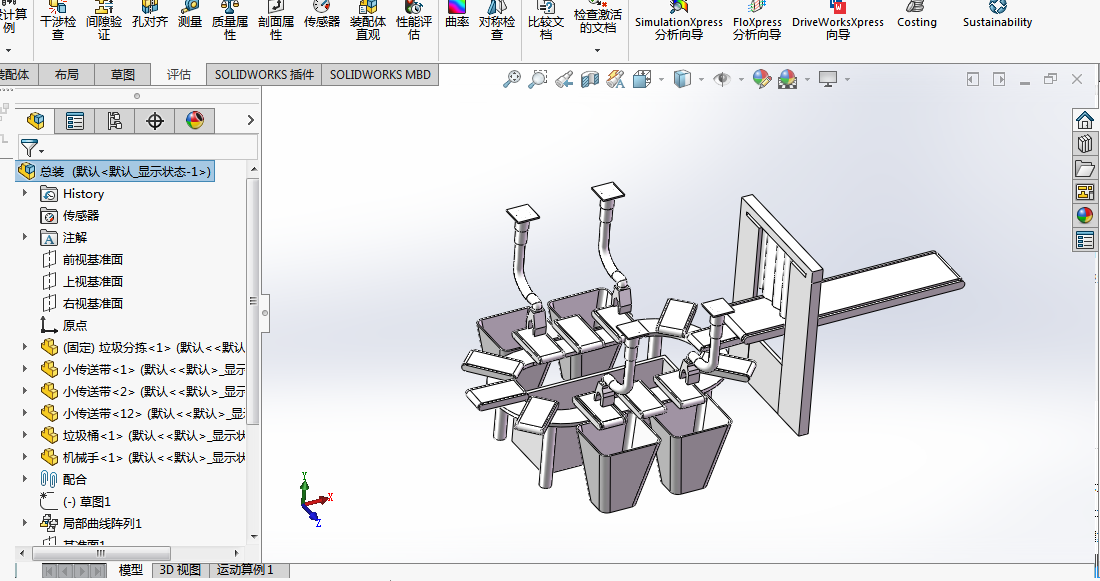
Task: Run 性能评估 performance evaluation
Action: [x=414, y=21]
